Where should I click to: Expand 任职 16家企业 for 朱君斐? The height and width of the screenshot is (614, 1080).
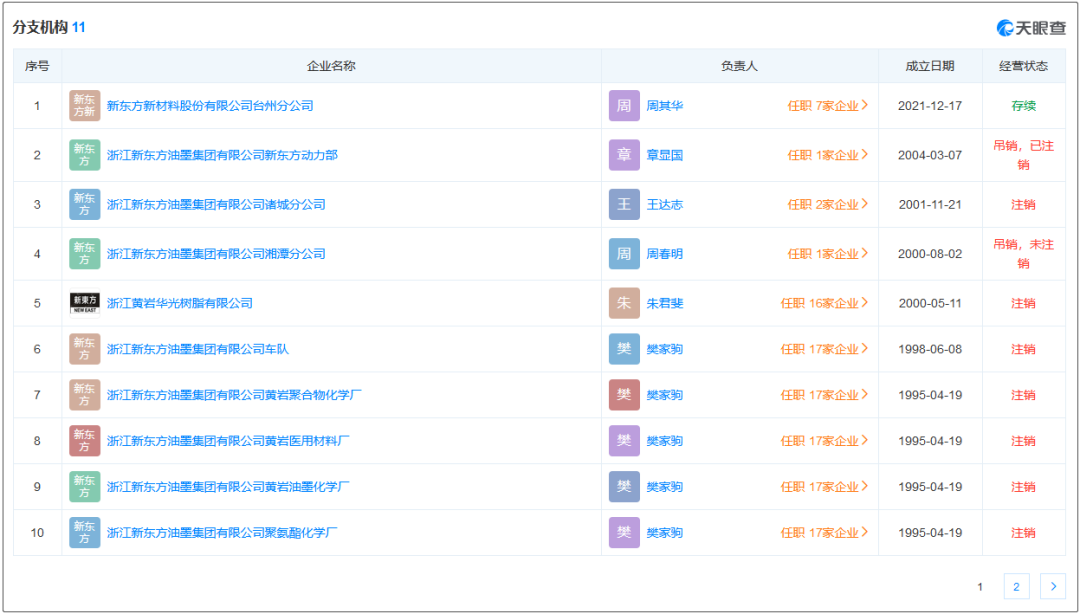tap(824, 303)
